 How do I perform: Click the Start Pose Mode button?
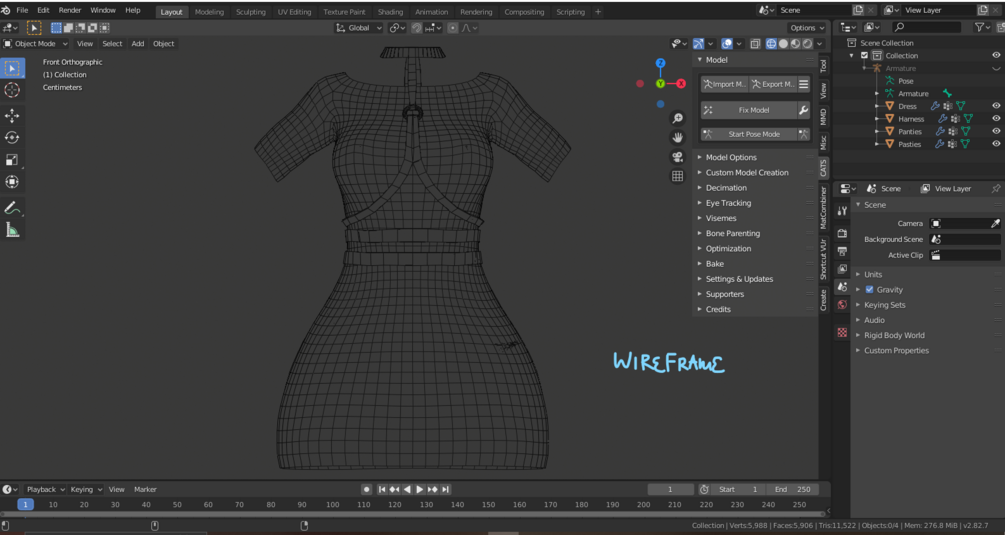(x=754, y=134)
